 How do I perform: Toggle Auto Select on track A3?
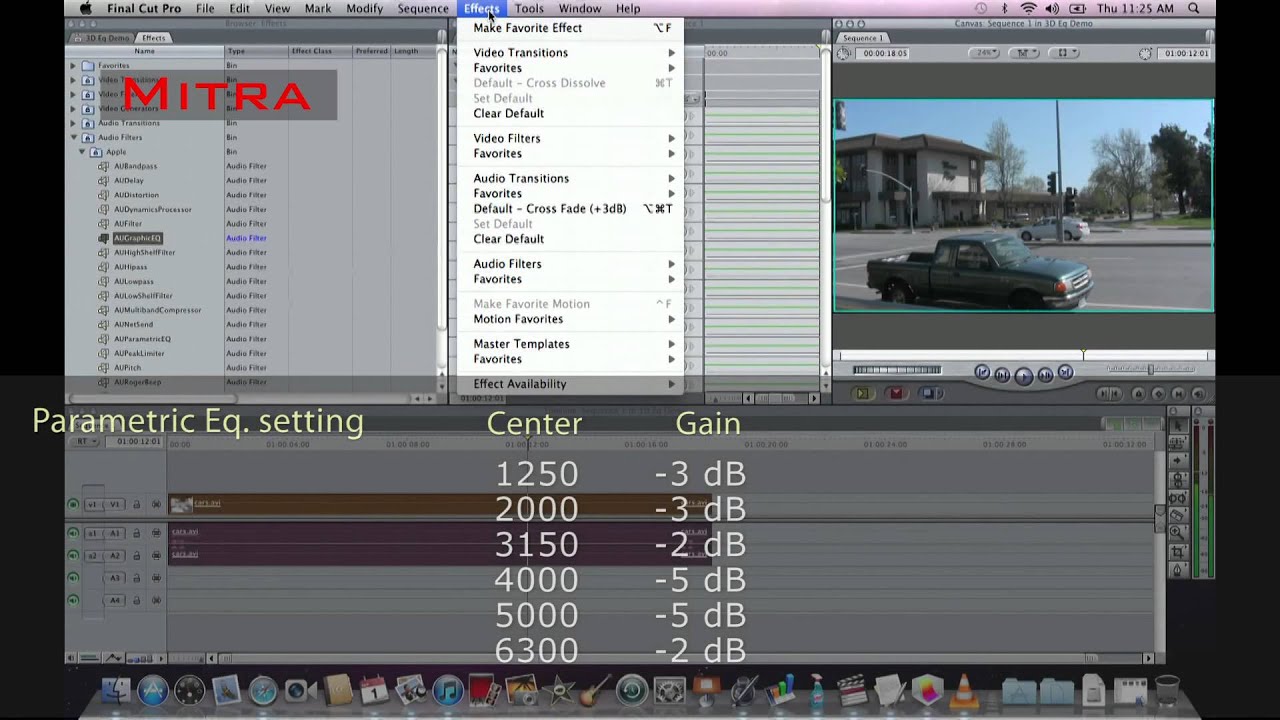tap(156, 578)
